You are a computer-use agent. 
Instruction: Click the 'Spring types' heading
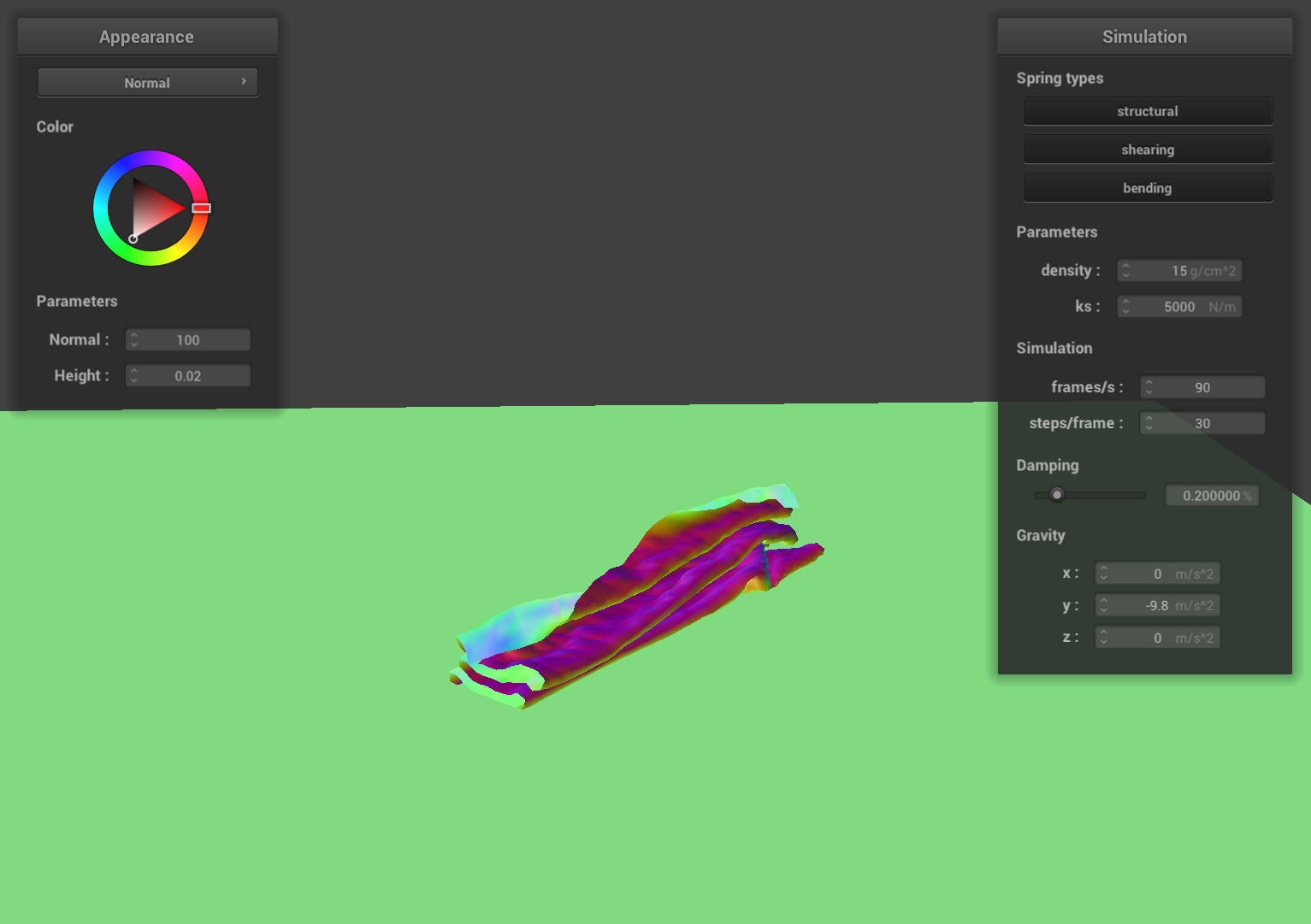tap(1060, 78)
